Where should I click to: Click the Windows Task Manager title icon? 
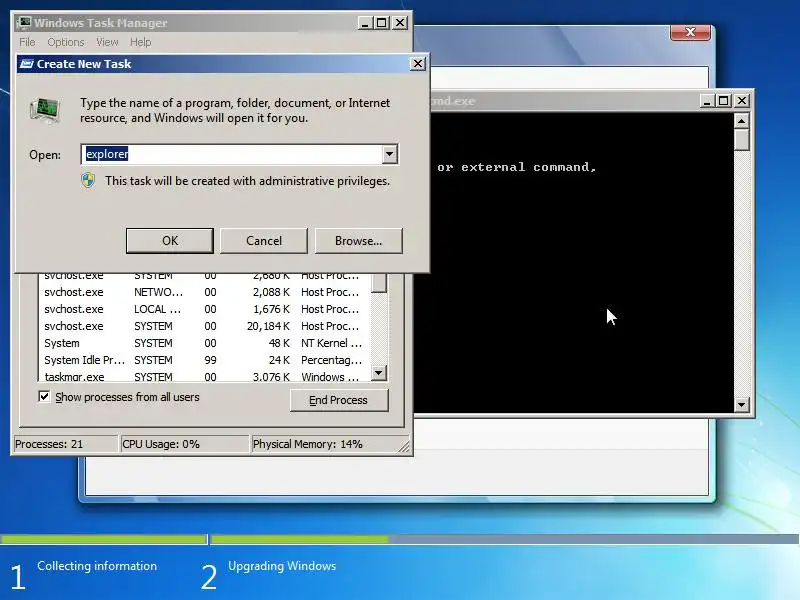(23, 22)
